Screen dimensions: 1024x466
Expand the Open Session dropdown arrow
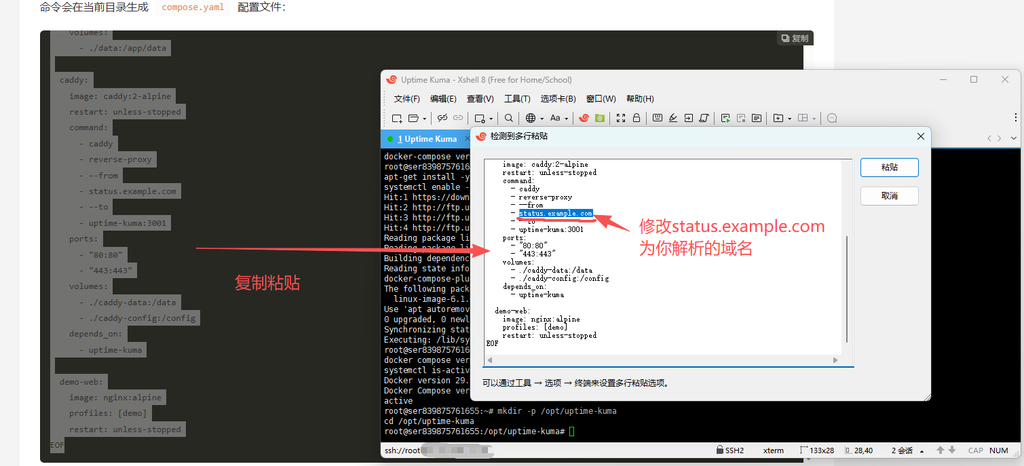click(424, 119)
